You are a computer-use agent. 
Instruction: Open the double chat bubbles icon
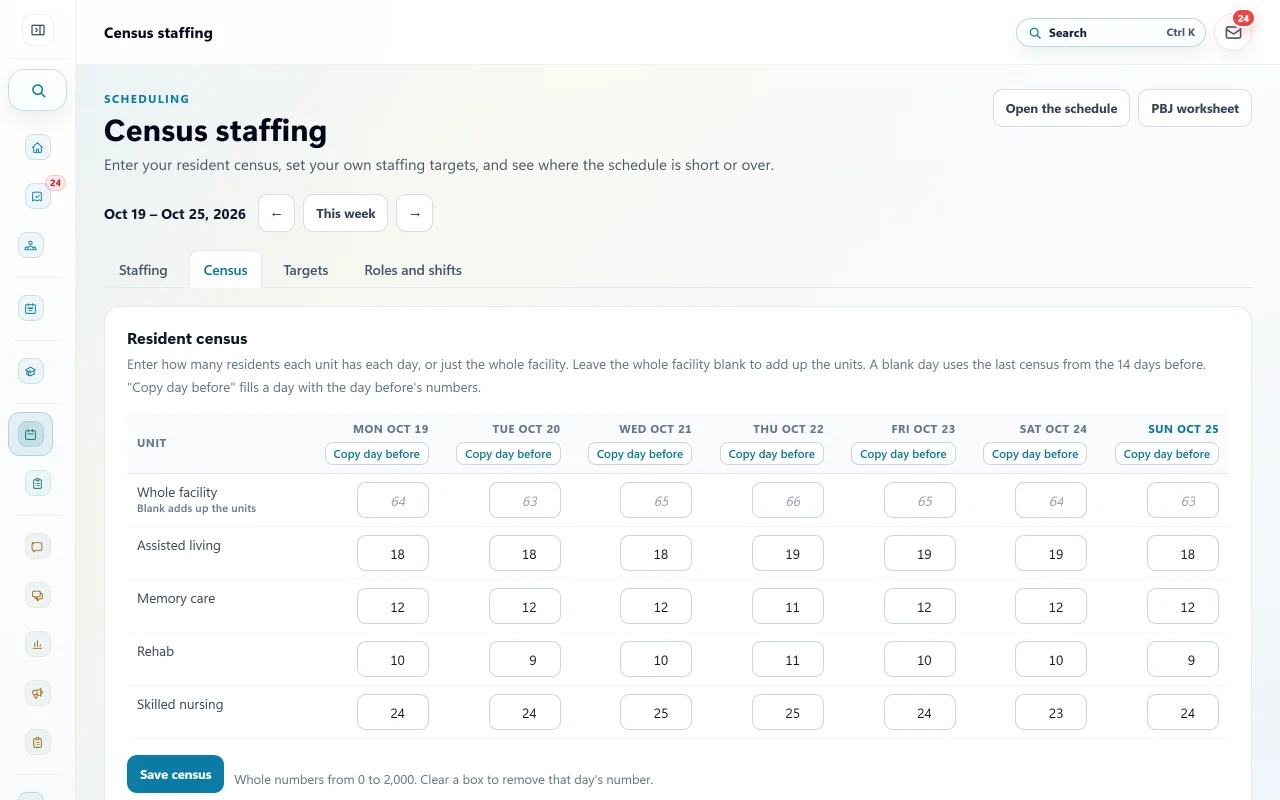[37, 595]
